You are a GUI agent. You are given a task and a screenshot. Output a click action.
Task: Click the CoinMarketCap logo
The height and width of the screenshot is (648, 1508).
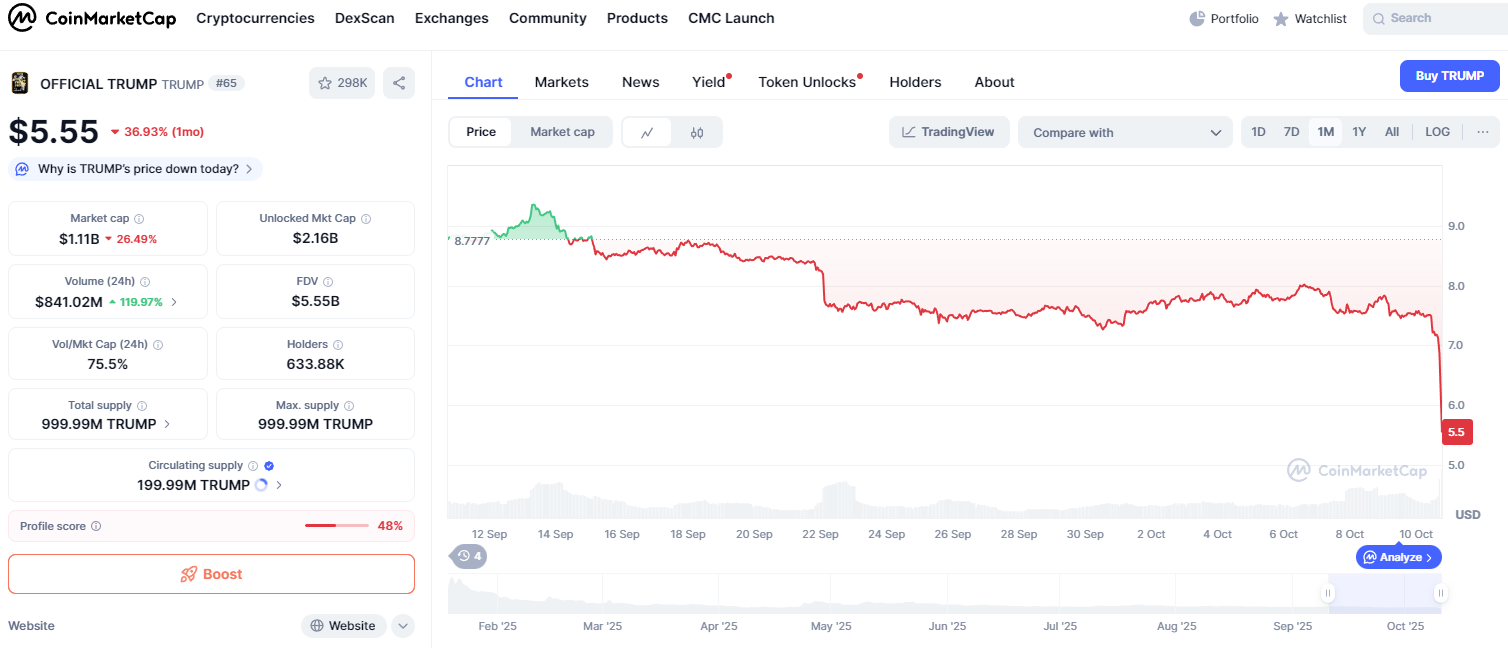click(92, 18)
